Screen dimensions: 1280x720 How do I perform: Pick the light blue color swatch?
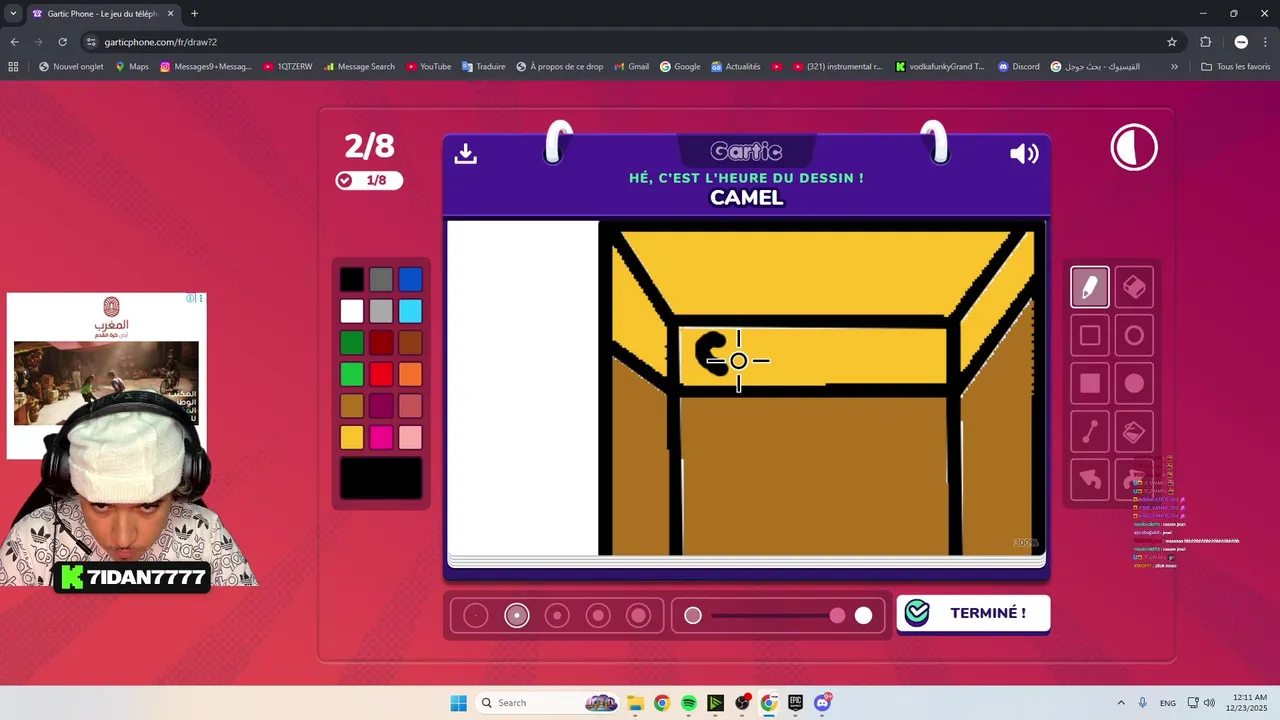[410, 311]
